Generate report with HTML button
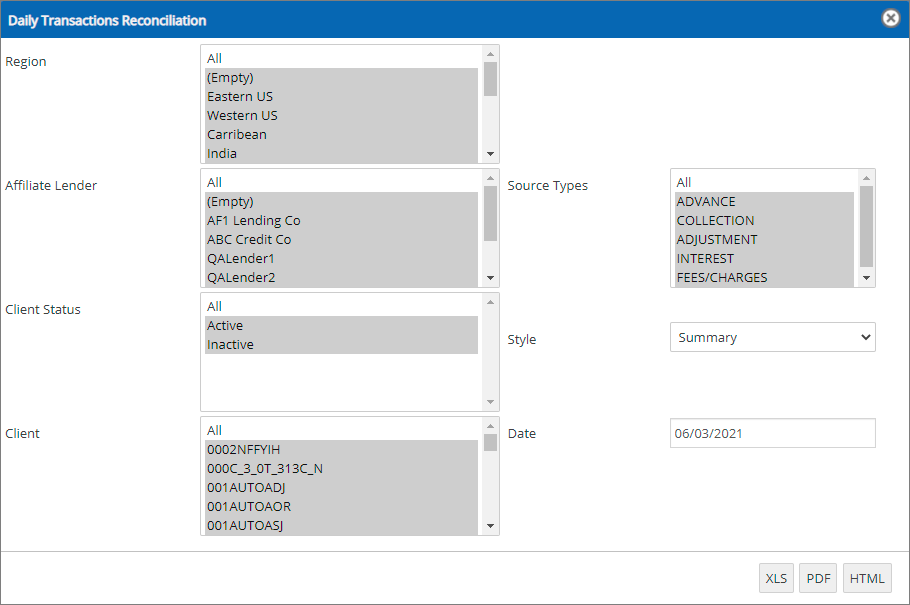The image size is (910, 605). point(867,578)
